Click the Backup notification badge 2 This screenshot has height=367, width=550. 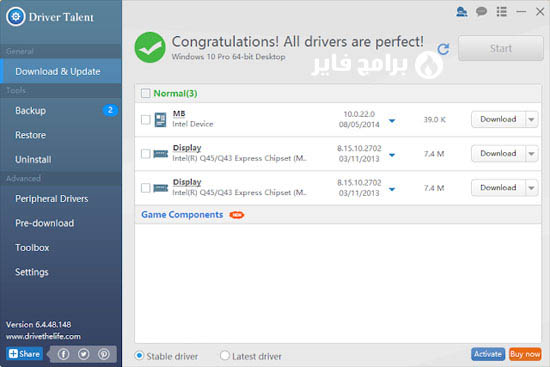pyautogui.click(x=110, y=110)
